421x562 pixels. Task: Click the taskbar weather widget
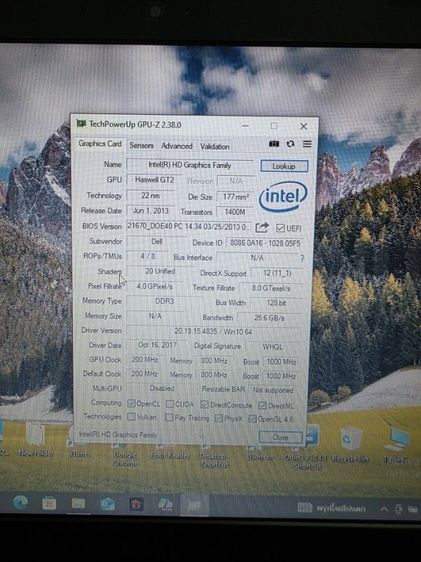pyautogui.click(x=332, y=508)
